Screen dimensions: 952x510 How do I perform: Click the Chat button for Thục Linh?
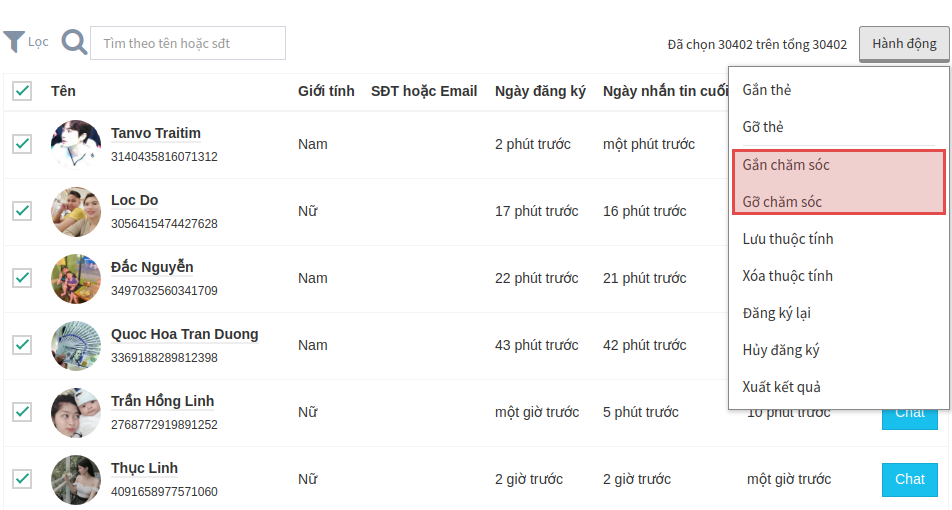(x=910, y=479)
